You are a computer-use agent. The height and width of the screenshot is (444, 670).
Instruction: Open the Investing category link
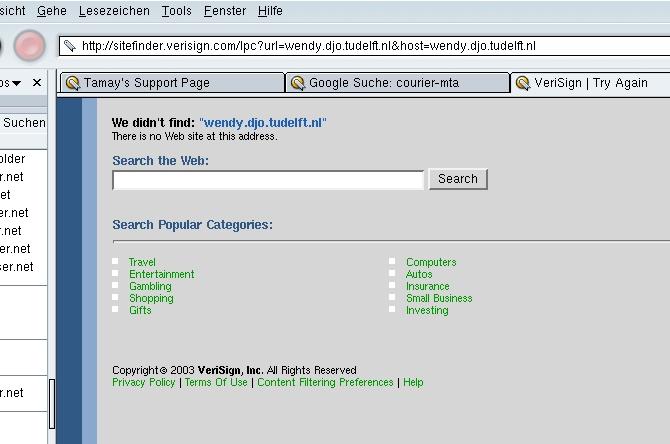pyautogui.click(x=427, y=310)
